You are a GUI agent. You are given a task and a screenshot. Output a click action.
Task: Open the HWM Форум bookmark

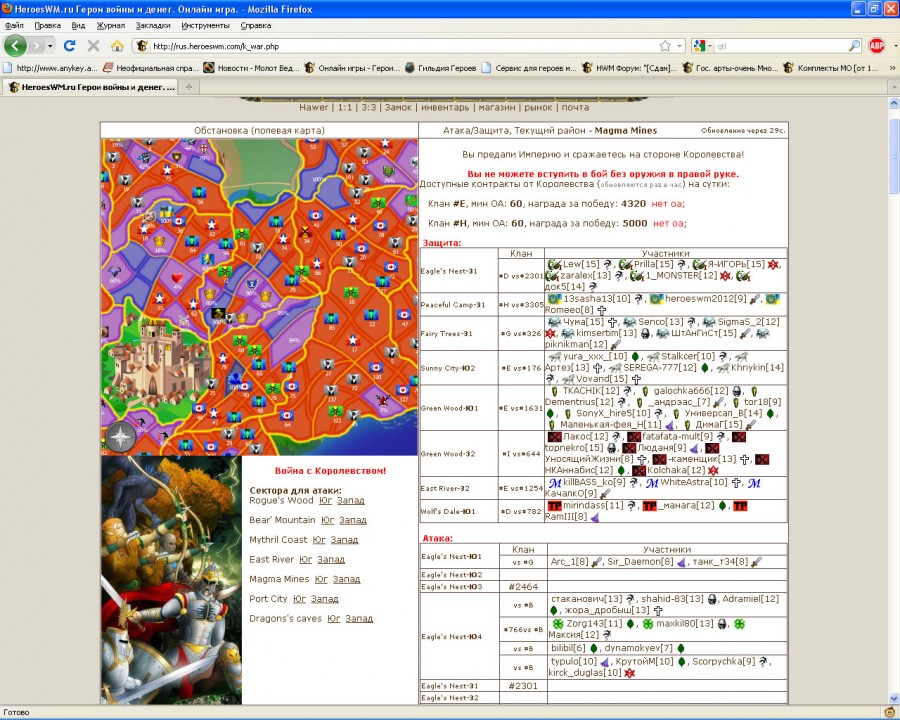(629, 68)
